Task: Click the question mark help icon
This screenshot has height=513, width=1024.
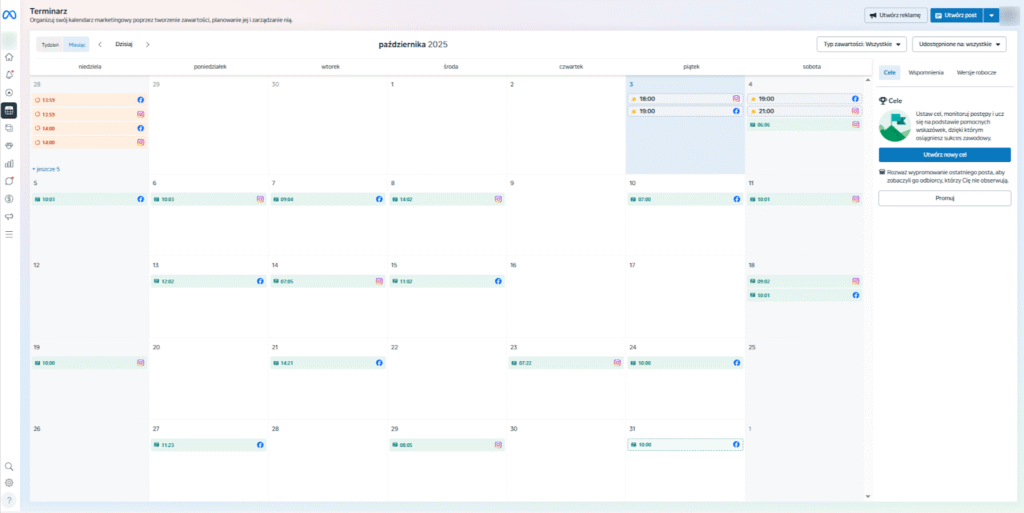Action: (x=9, y=499)
